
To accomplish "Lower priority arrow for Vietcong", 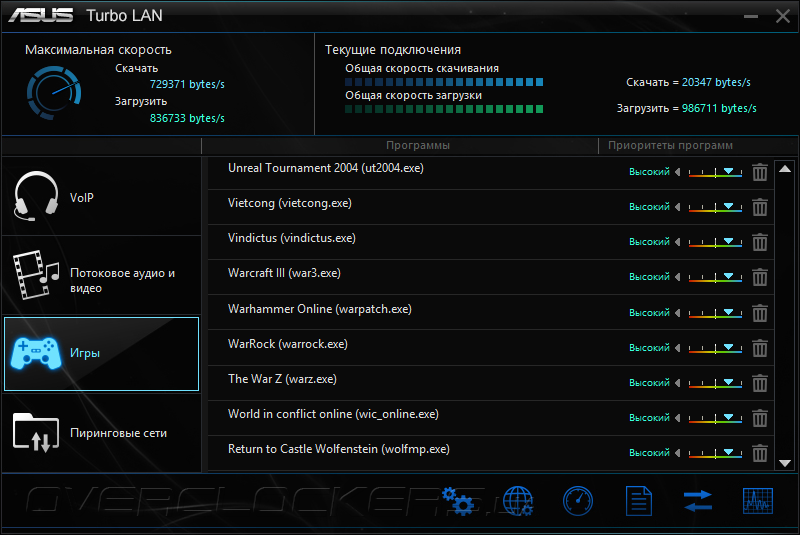I will click(x=678, y=207).
